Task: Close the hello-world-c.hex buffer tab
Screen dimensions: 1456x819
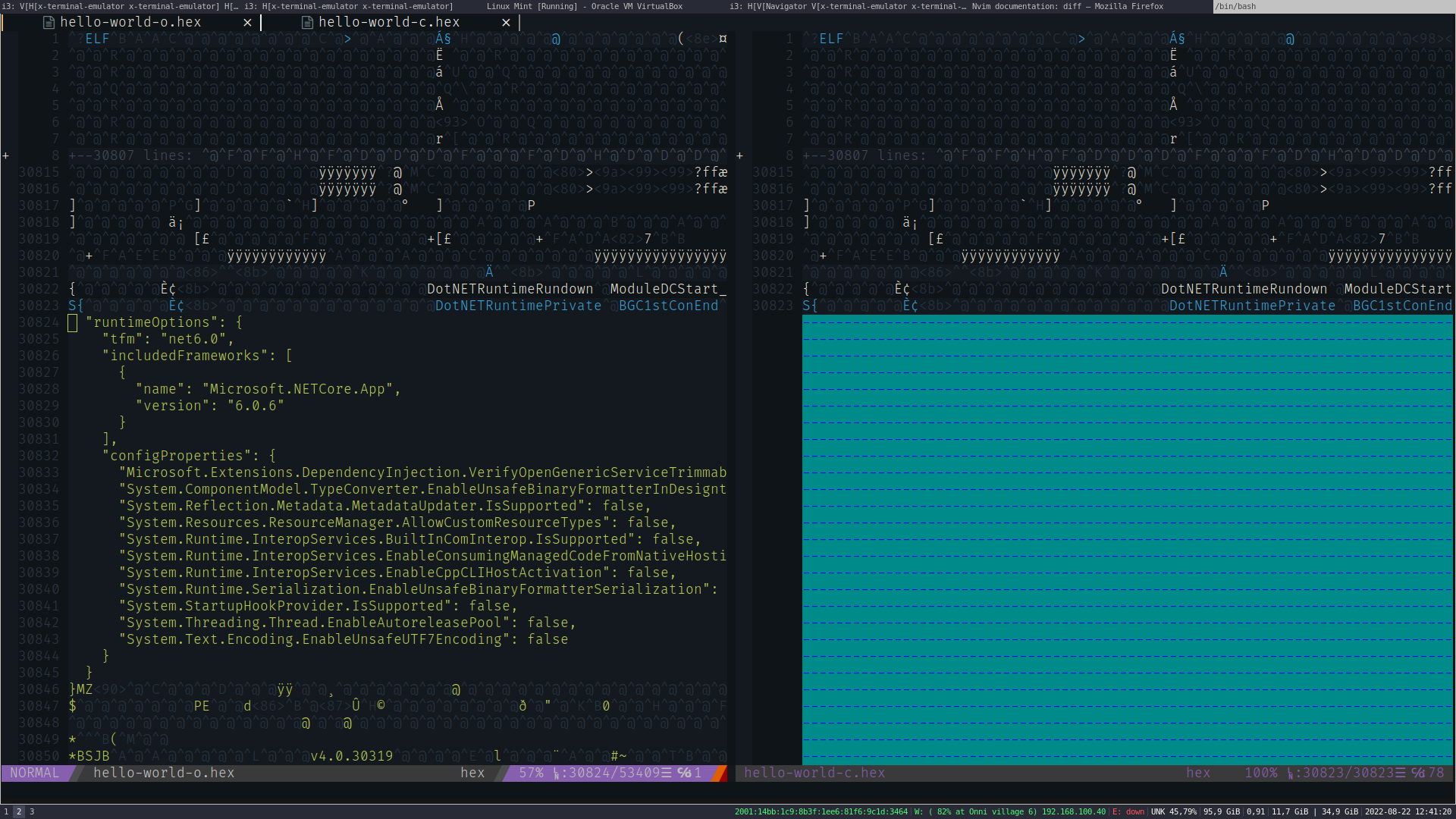Action: [x=506, y=23]
